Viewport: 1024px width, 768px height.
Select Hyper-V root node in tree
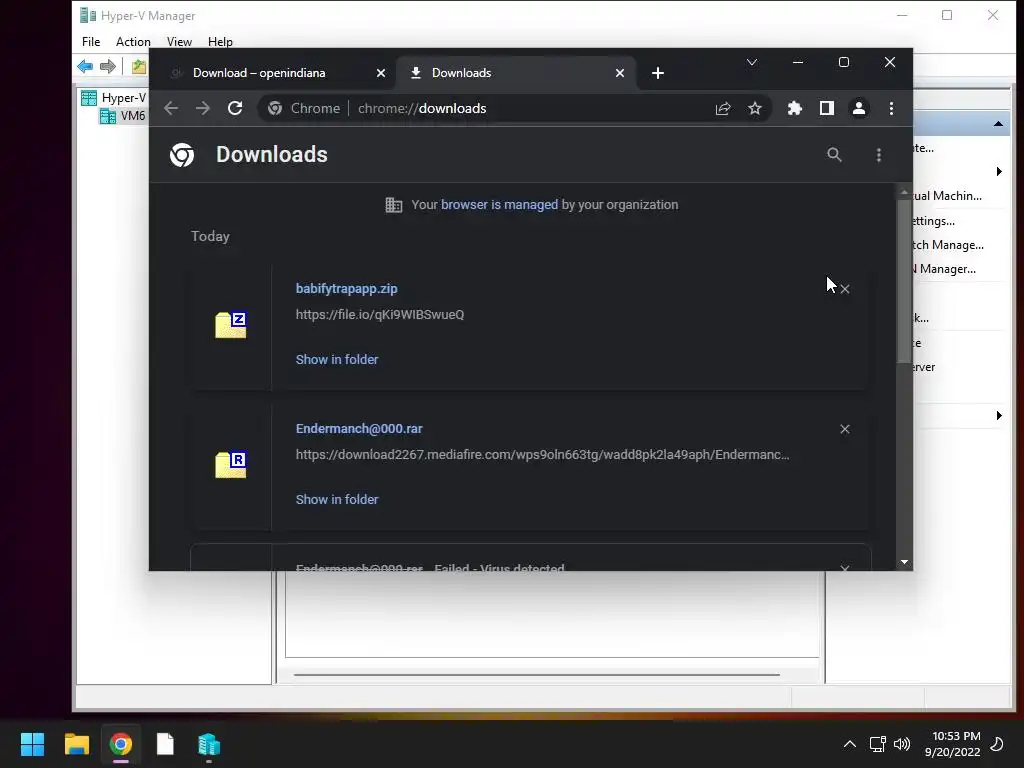(x=114, y=98)
